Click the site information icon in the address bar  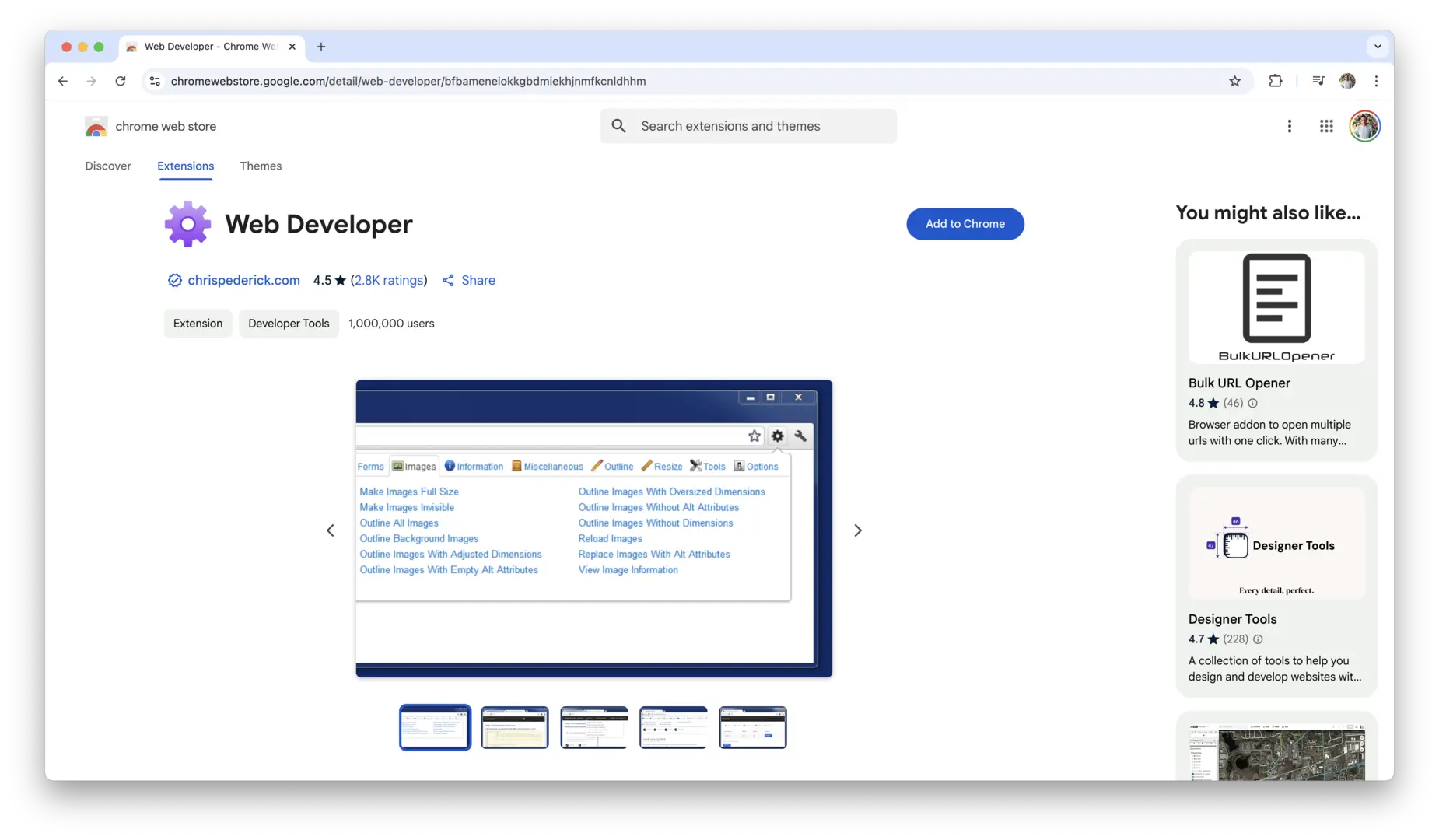click(x=154, y=81)
